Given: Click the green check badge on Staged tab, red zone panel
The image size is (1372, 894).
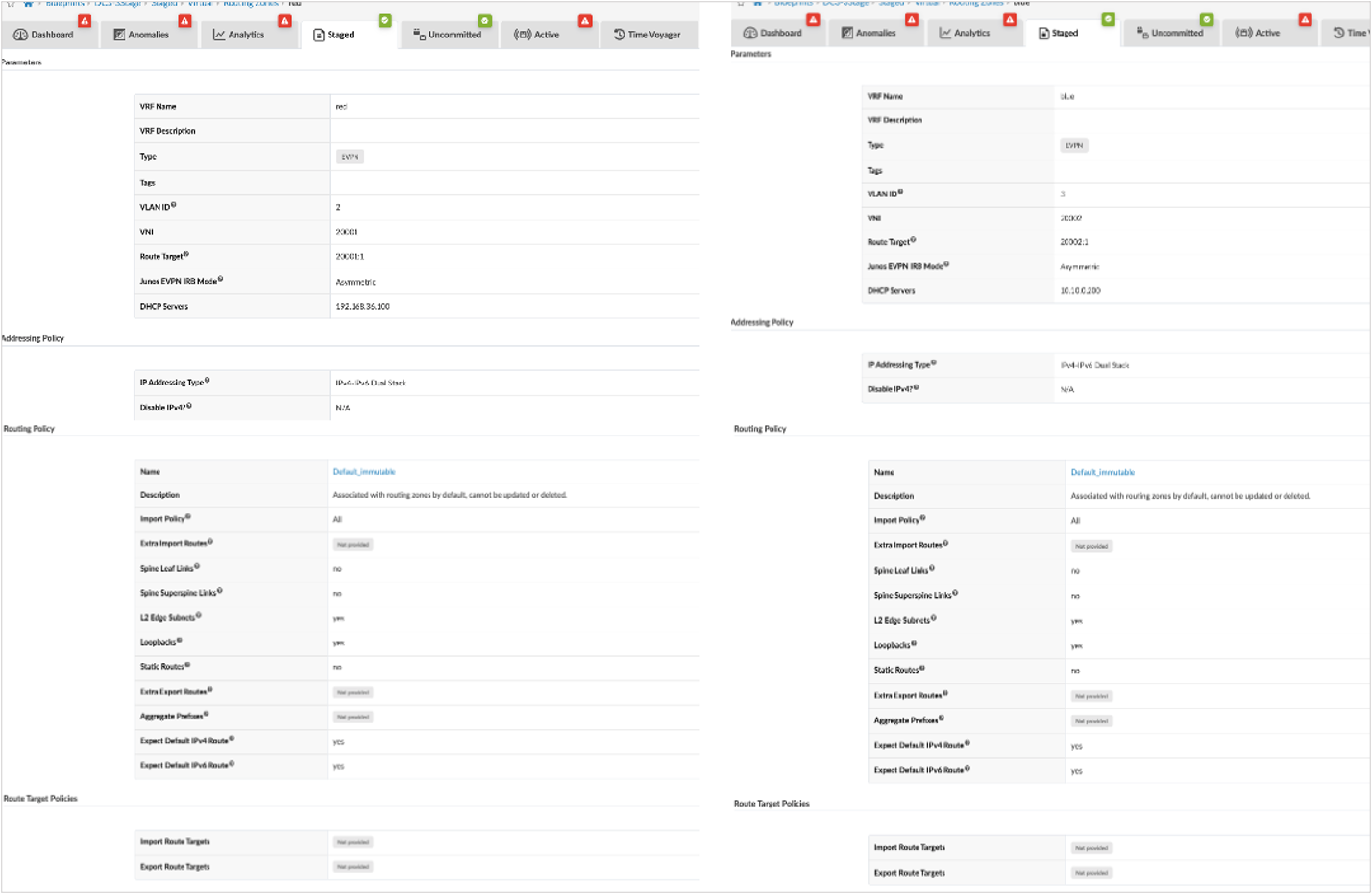Looking at the screenshot, I should click(384, 20).
